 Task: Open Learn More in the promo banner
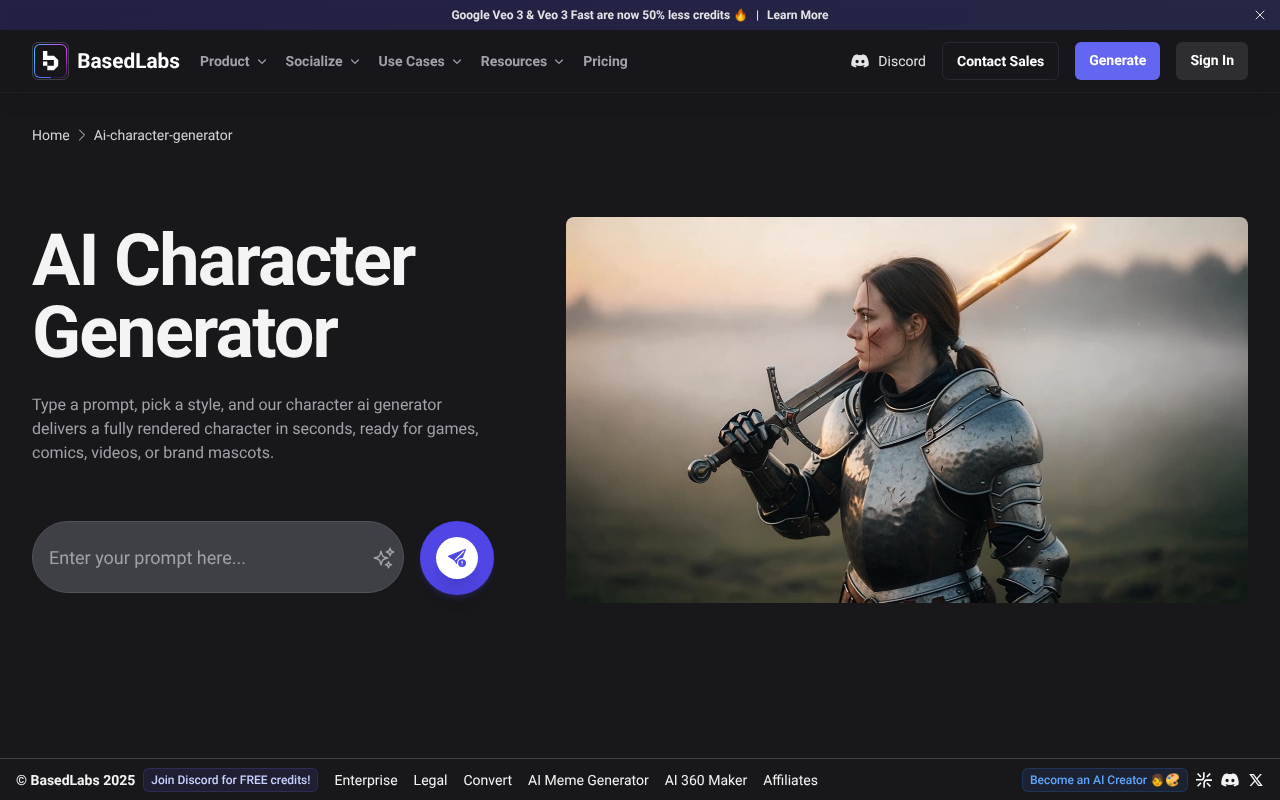point(796,15)
